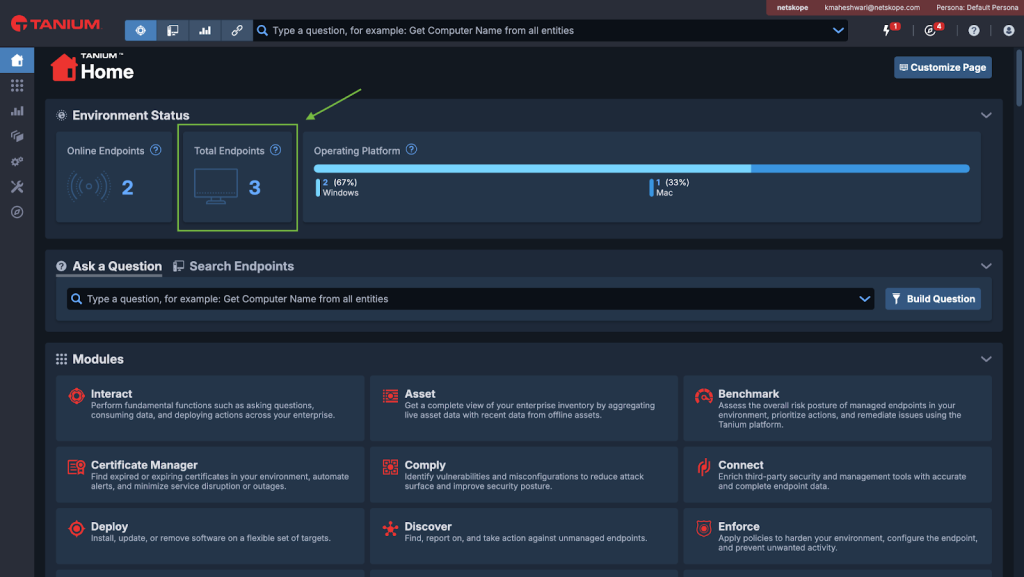Screen dimensions: 1024x577
Task: Expand the Ask a Question field dropdown
Action: click(x=865, y=299)
